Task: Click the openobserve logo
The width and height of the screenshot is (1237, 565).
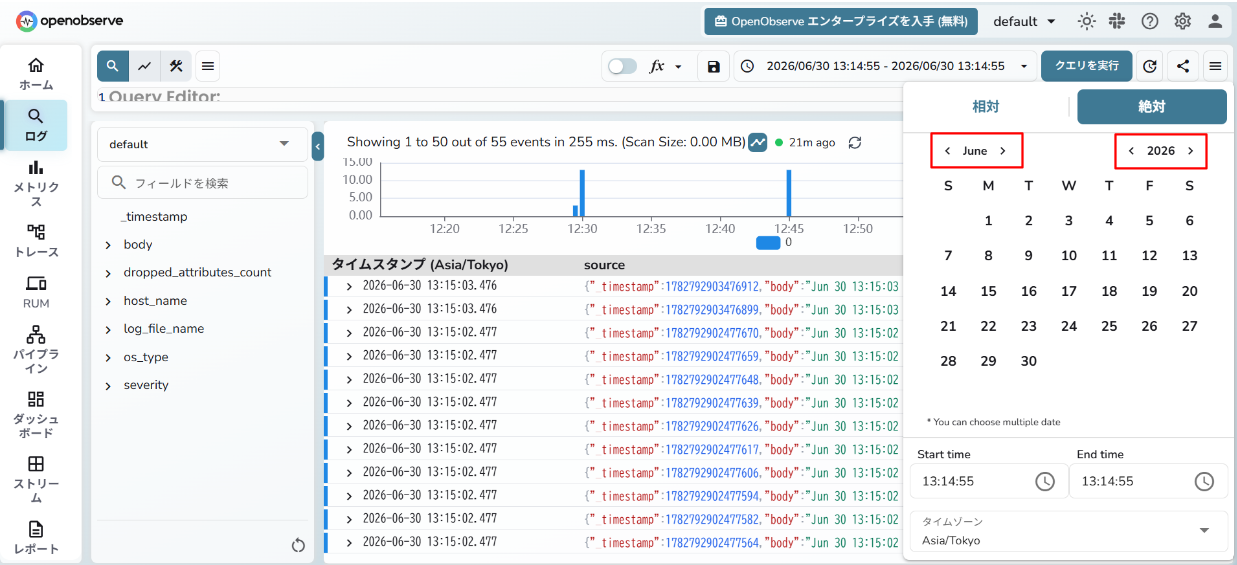Action: (x=70, y=21)
